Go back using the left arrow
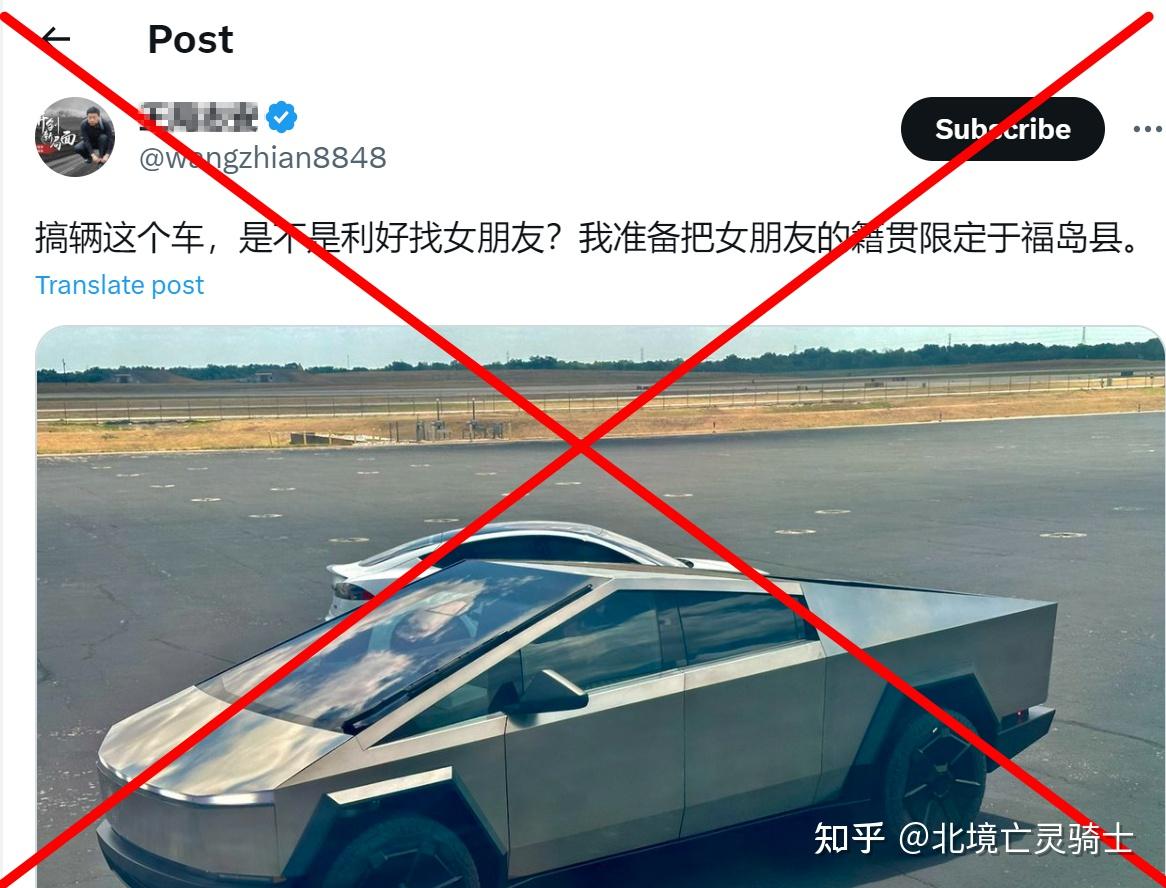 55,38
